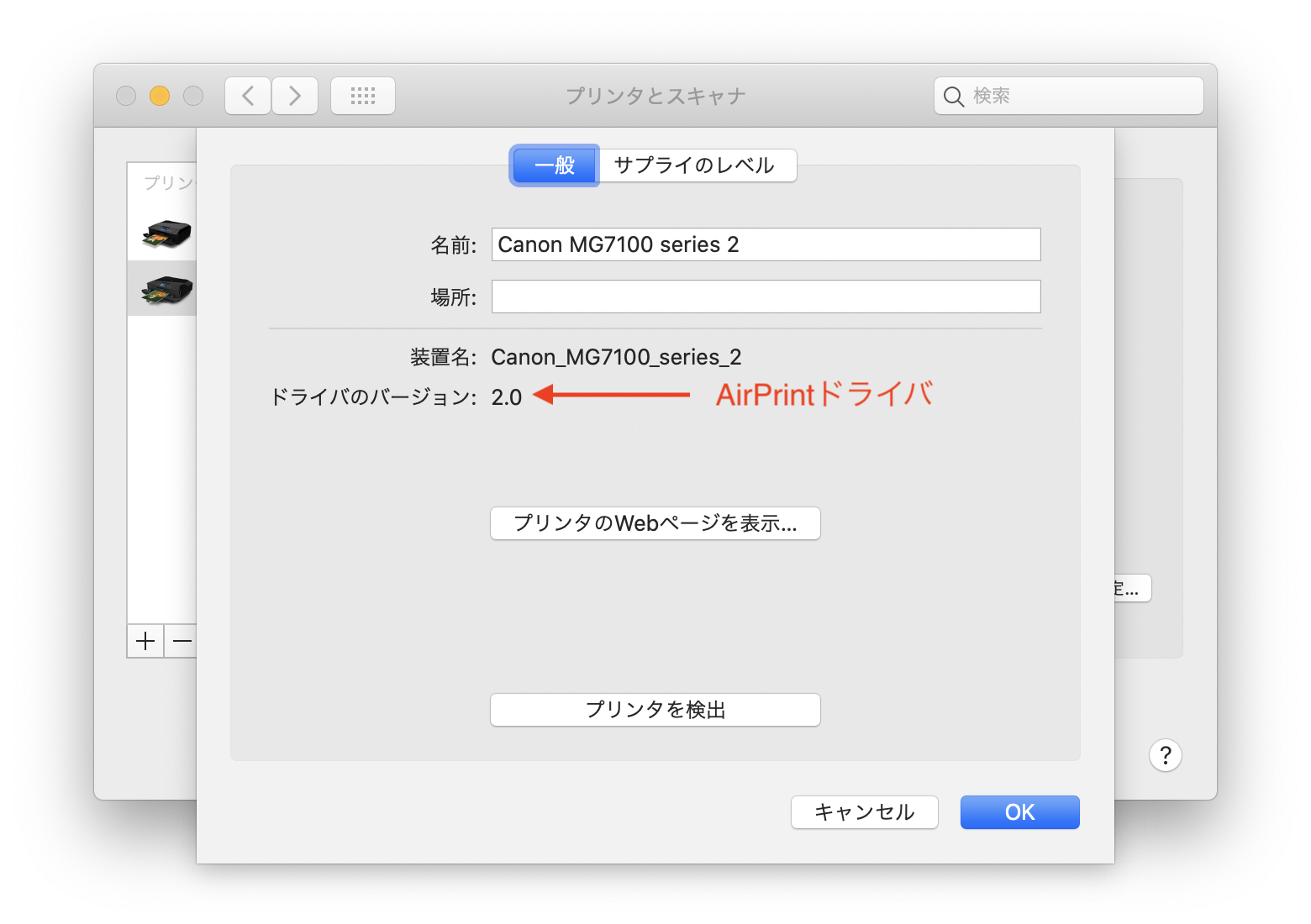The height and width of the screenshot is (924, 1311).
Task: Open help with the question mark button
Action: point(1166,755)
